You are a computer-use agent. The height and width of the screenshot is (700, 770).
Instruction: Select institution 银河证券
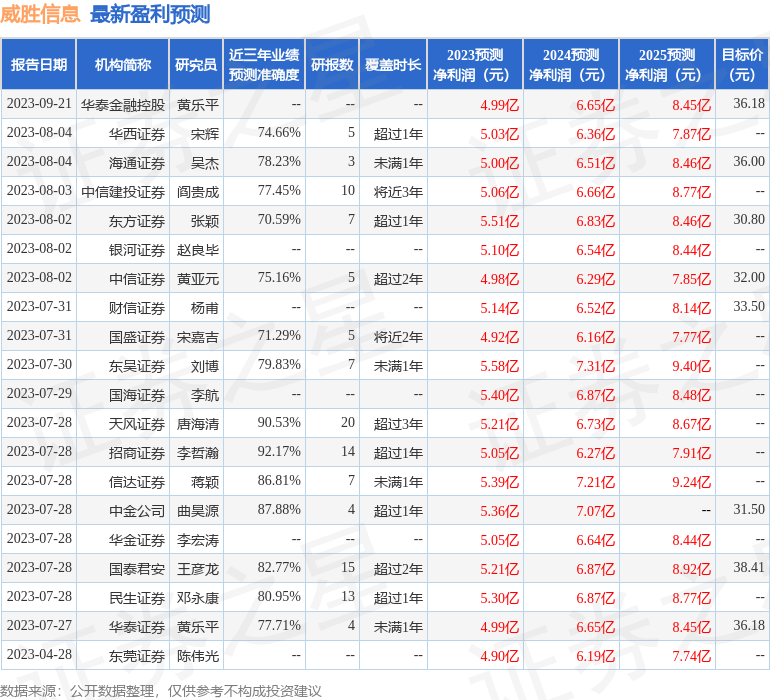pyautogui.click(x=137, y=250)
